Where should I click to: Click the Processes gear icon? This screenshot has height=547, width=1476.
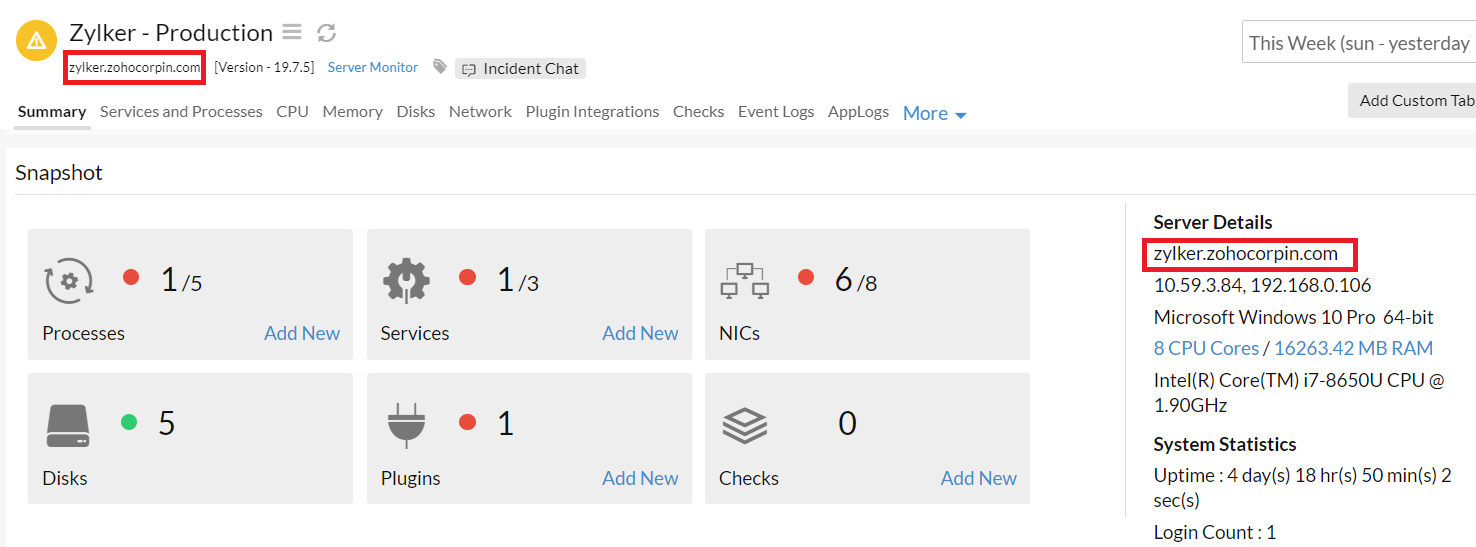click(69, 281)
